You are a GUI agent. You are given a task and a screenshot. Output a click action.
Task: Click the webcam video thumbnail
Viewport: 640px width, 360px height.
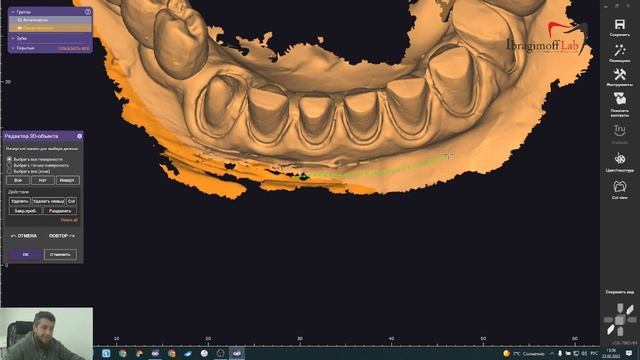pos(47,333)
